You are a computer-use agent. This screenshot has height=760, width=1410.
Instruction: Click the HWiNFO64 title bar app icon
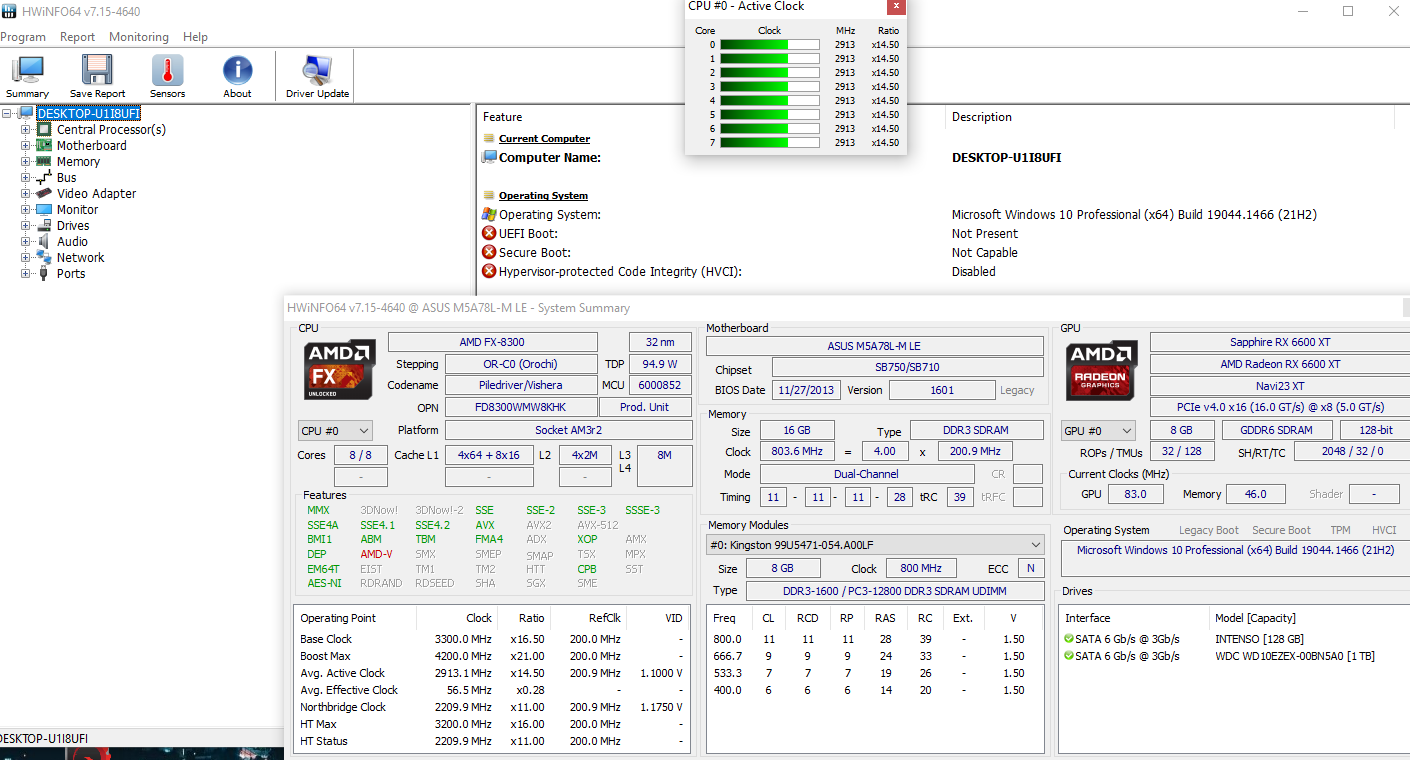9,11
